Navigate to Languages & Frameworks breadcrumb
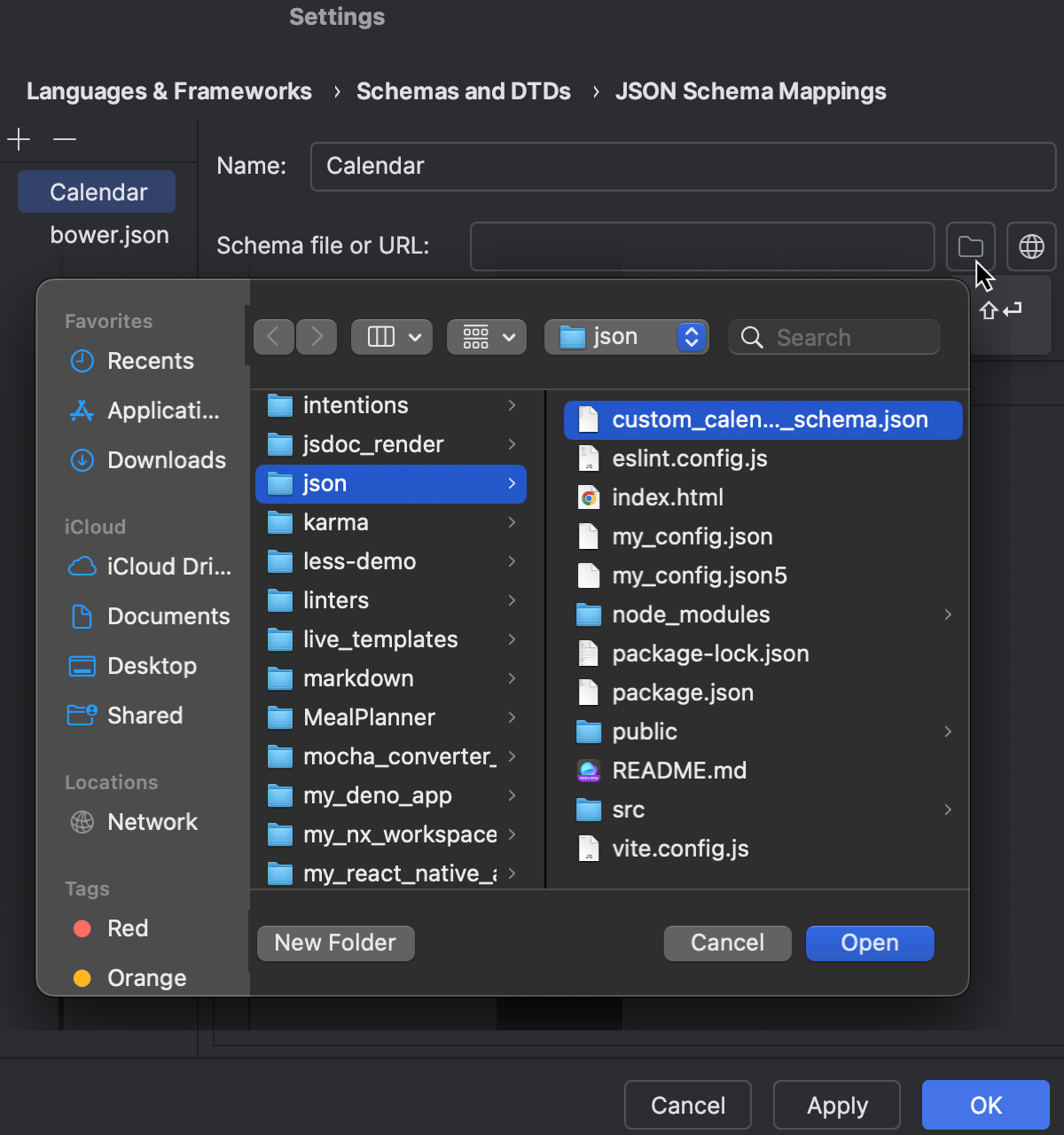Image resolution: width=1064 pixels, height=1135 pixels. [x=168, y=90]
